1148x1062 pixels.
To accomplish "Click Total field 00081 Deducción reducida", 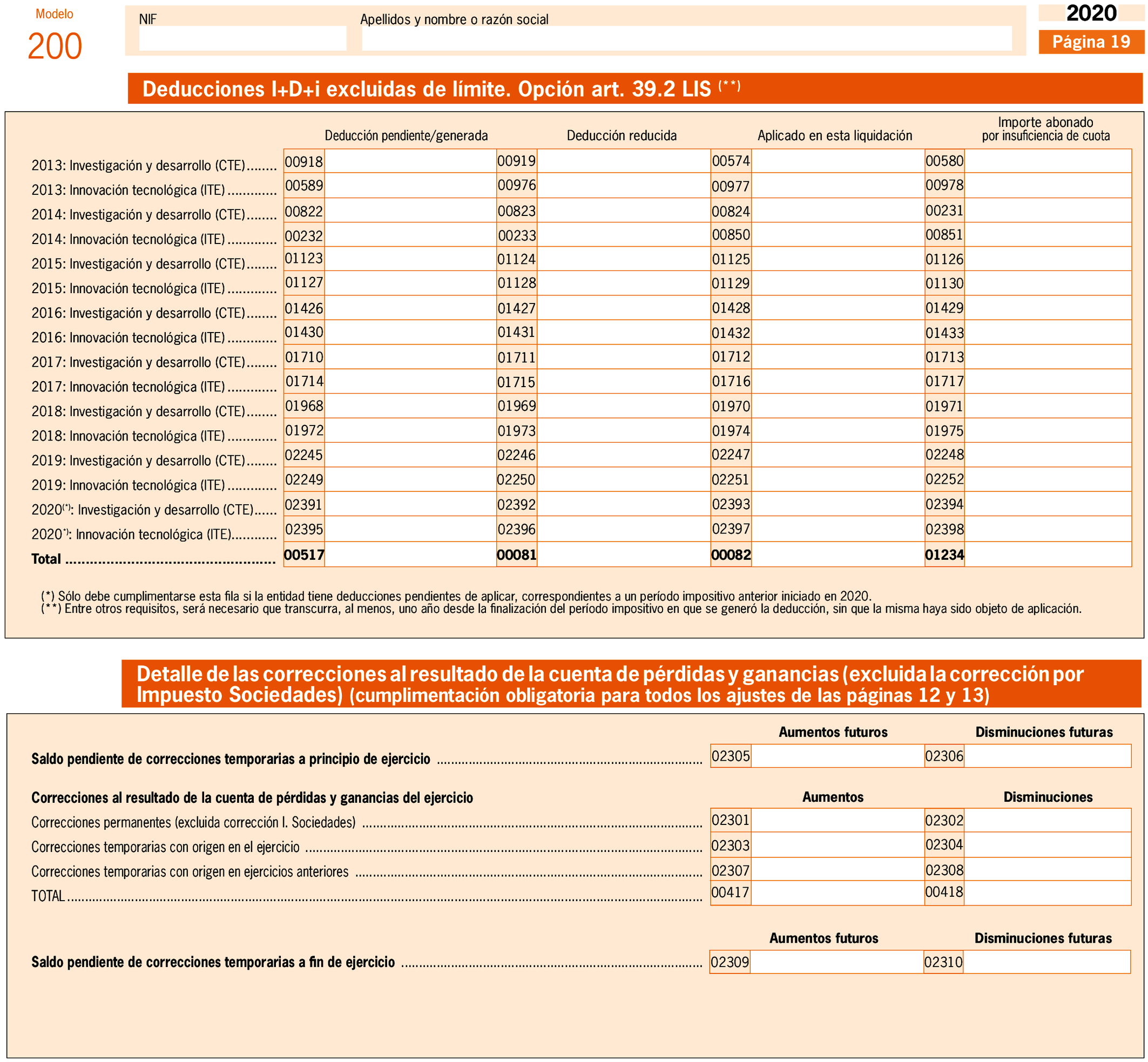I will (x=624, y=554).
